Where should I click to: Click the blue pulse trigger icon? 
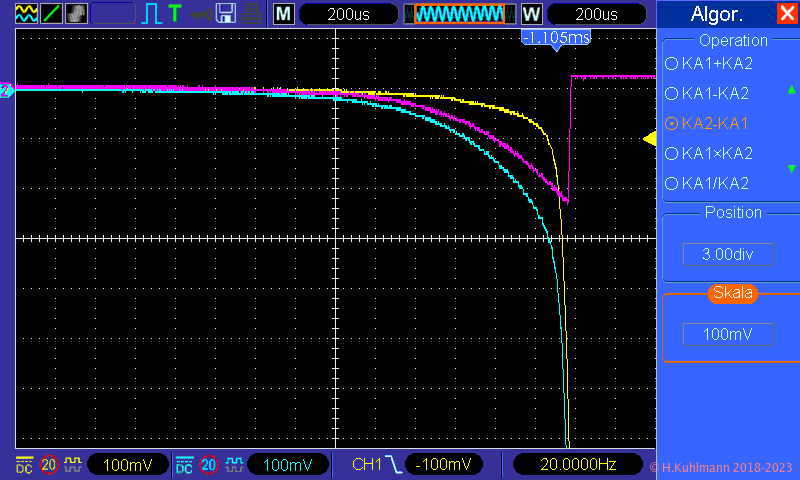coord(151,14)
